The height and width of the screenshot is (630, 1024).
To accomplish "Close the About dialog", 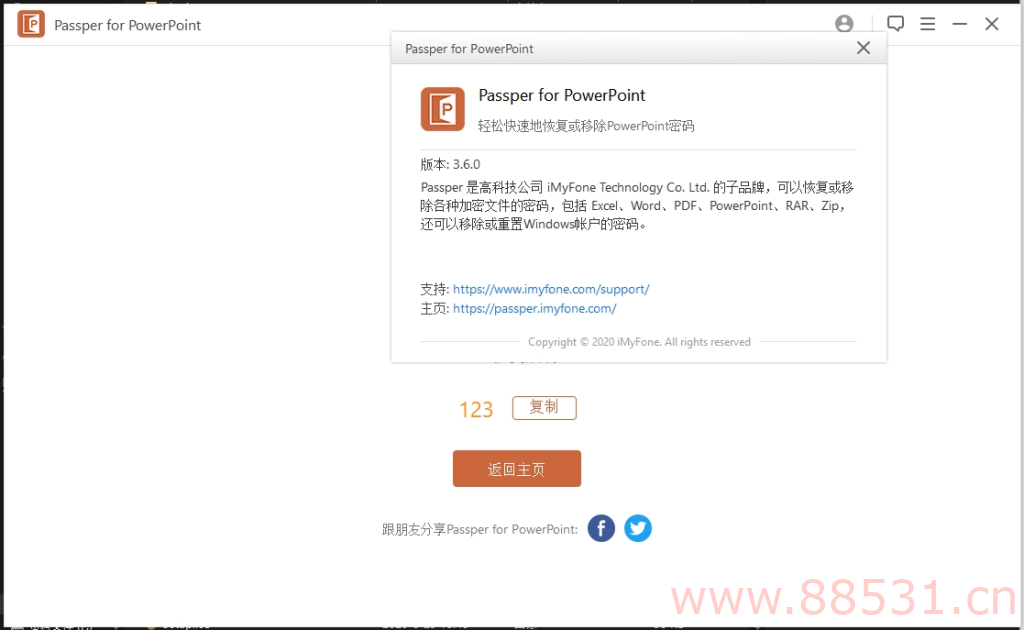I will [x=863, y=48].
